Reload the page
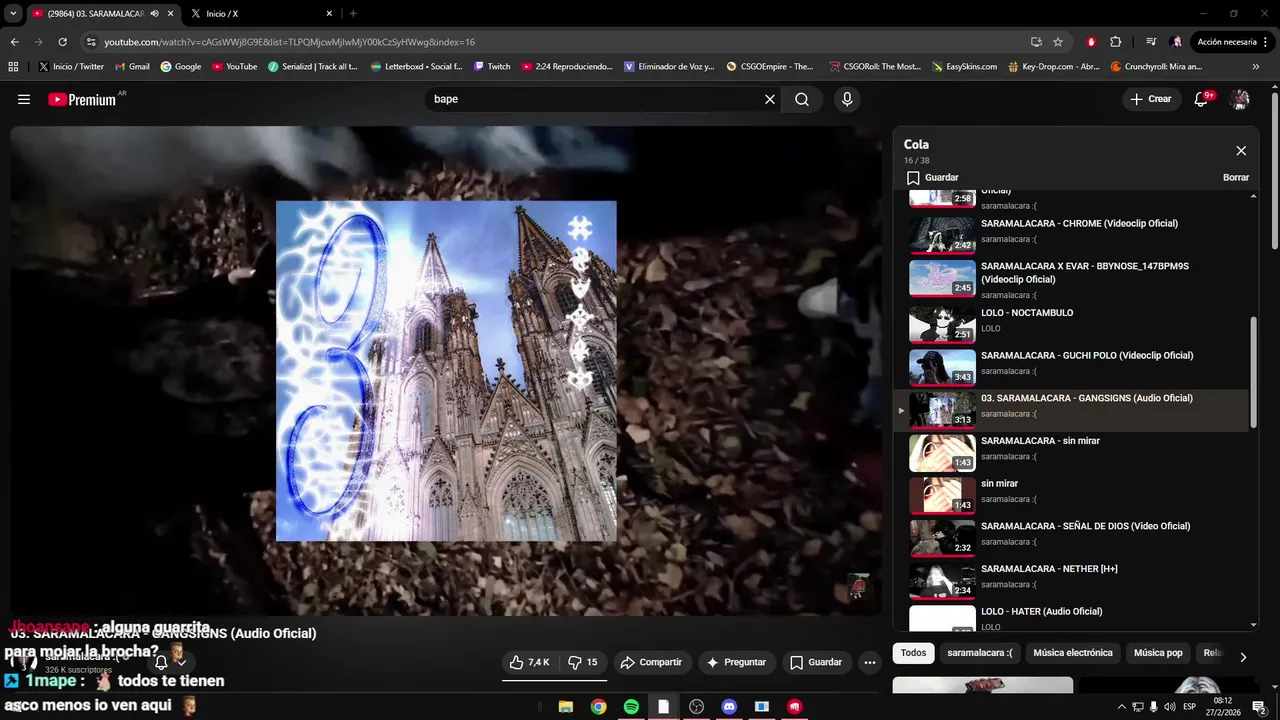1280x720 pixels. point(62,42)
